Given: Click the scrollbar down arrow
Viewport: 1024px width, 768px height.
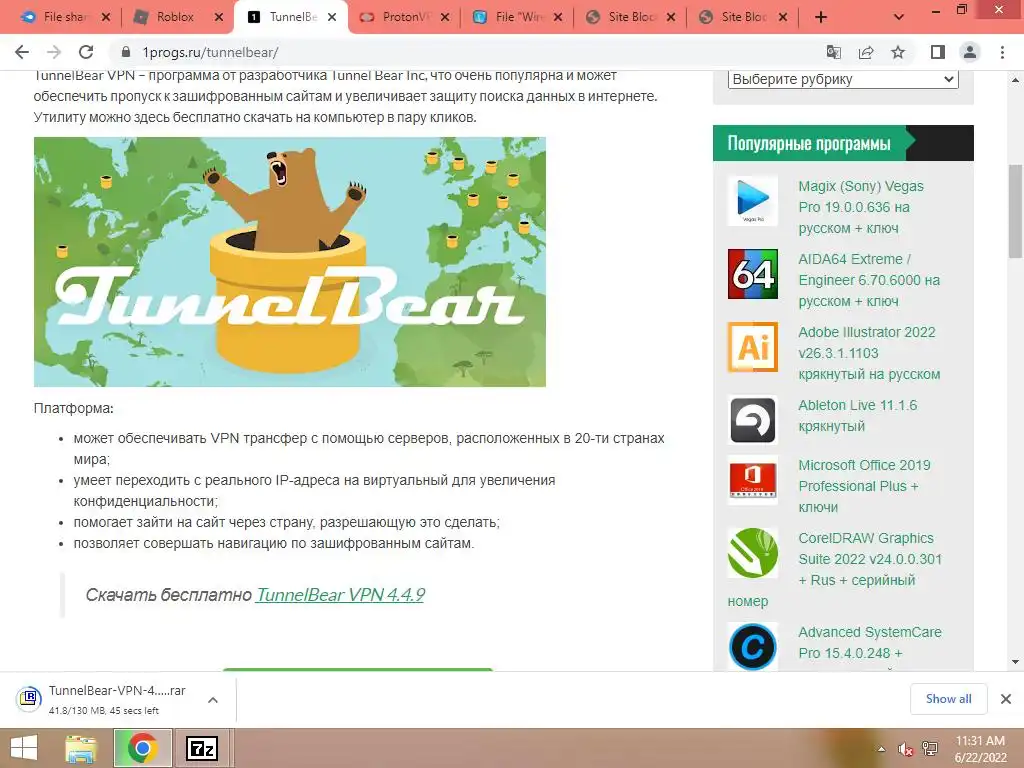Looking at the screenshot, I should (x=1016, y=662).
